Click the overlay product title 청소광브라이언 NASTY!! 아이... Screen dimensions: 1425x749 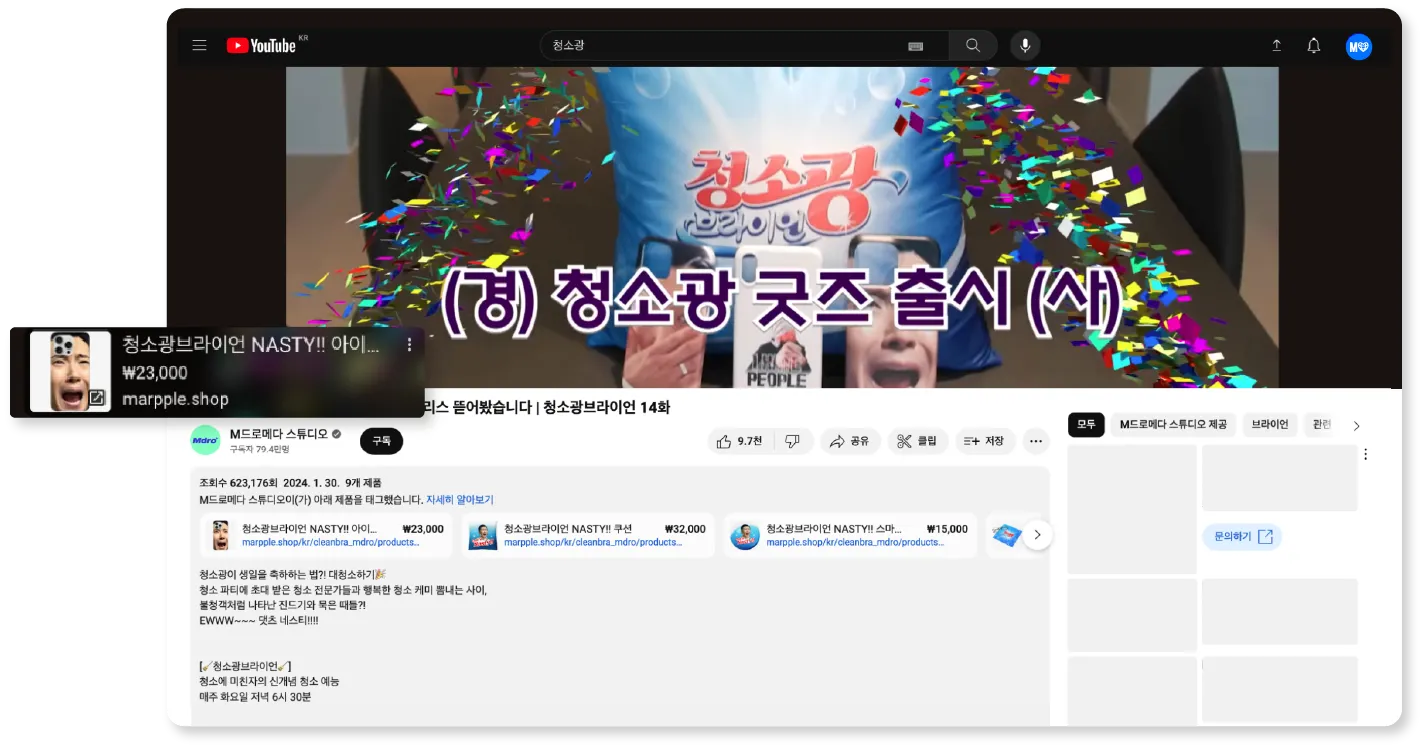coord(251,345)
